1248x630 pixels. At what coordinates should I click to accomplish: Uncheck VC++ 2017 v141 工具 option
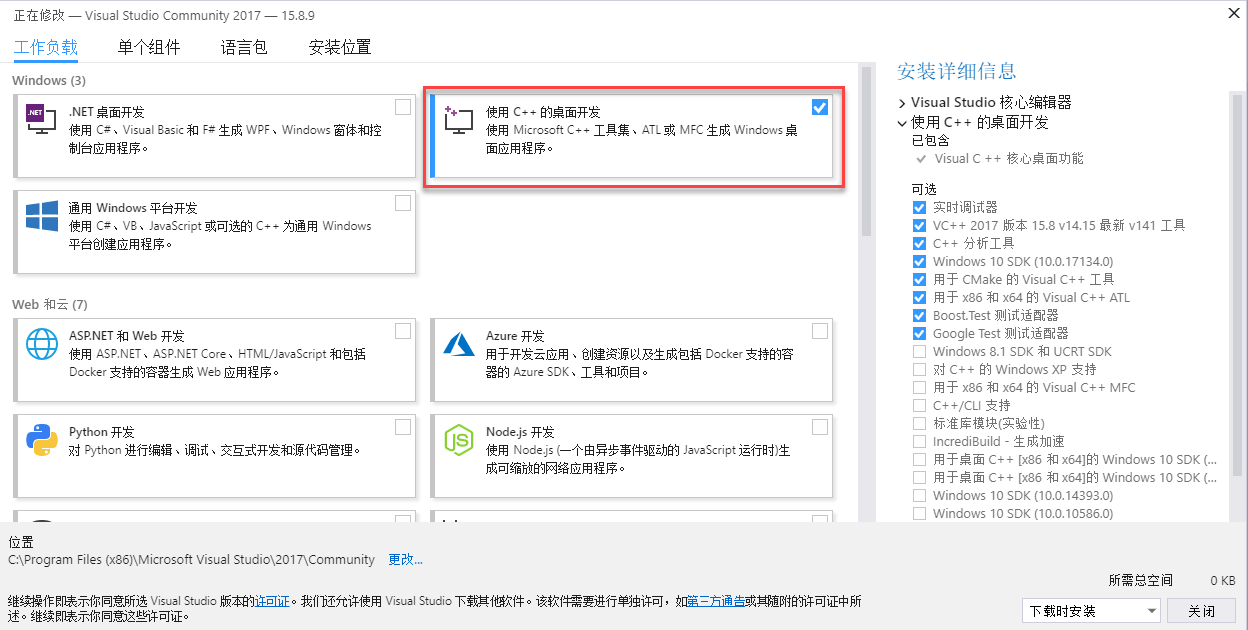(919, 225)
